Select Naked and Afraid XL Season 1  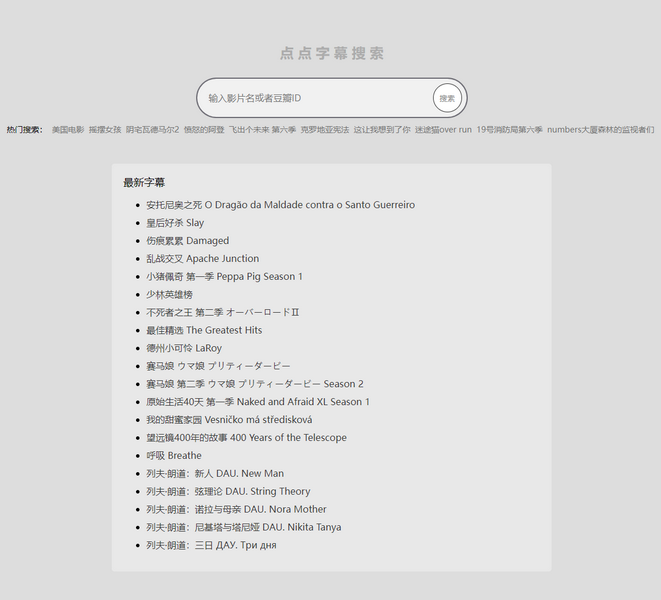coord(258,402)
